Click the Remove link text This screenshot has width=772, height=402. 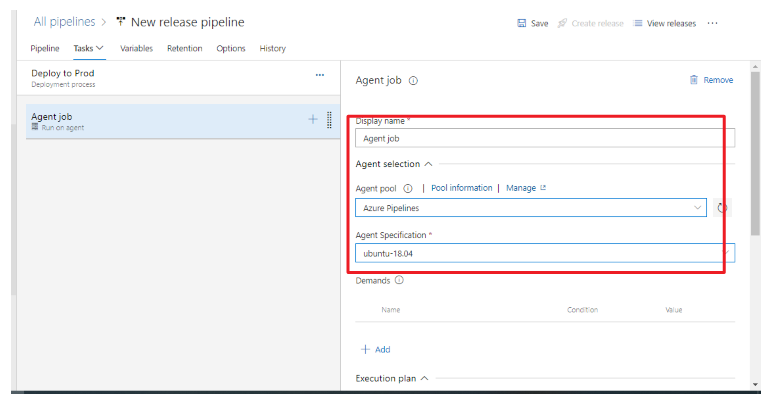click(x=718, y=80)
